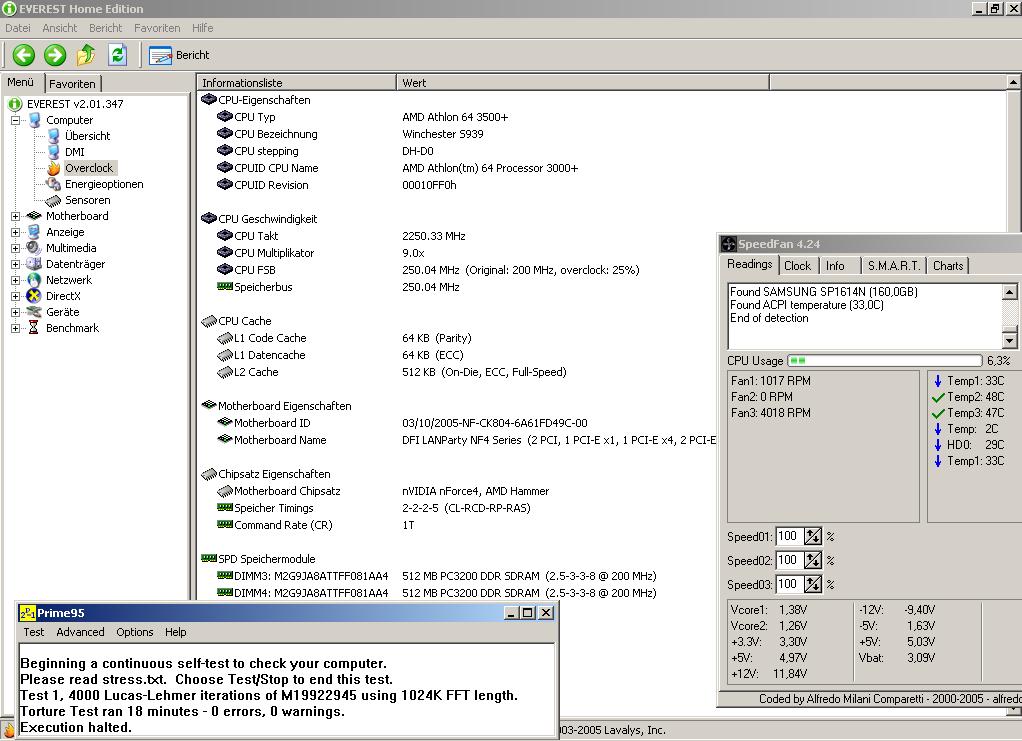
Task: Click the Motherboard icon in tree
Action: click(34, 216)
